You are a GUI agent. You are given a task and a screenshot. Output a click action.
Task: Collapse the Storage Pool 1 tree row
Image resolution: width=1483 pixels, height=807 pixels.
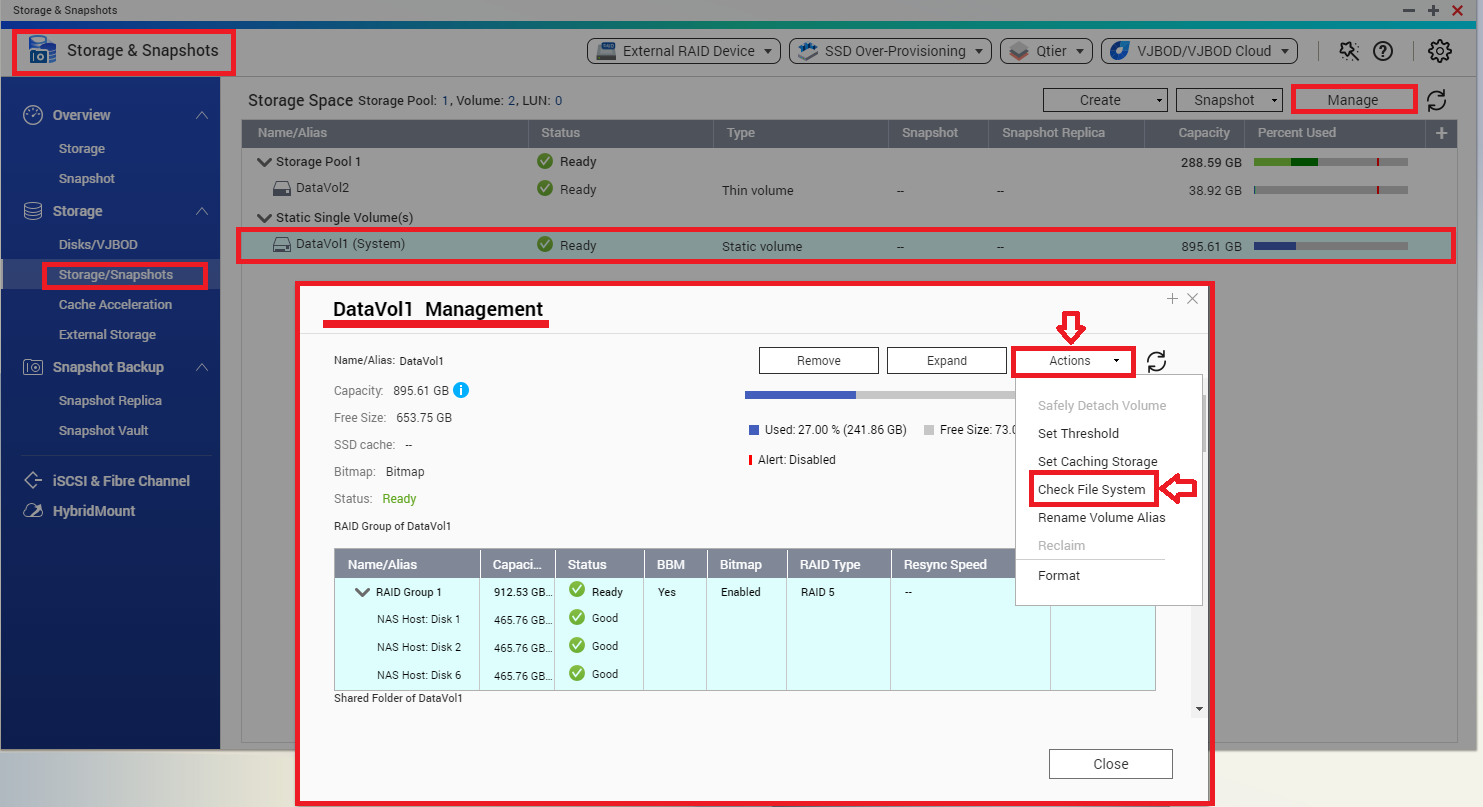pos(265,162)
